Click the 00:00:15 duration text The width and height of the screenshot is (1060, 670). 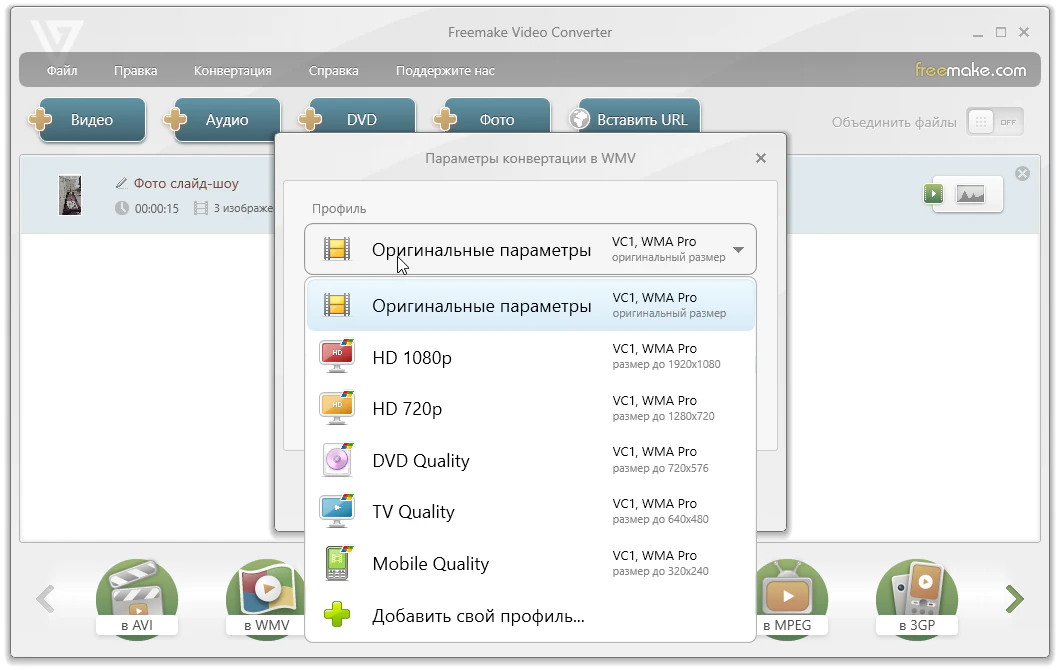pyautogui.click(x=157, y=209)
